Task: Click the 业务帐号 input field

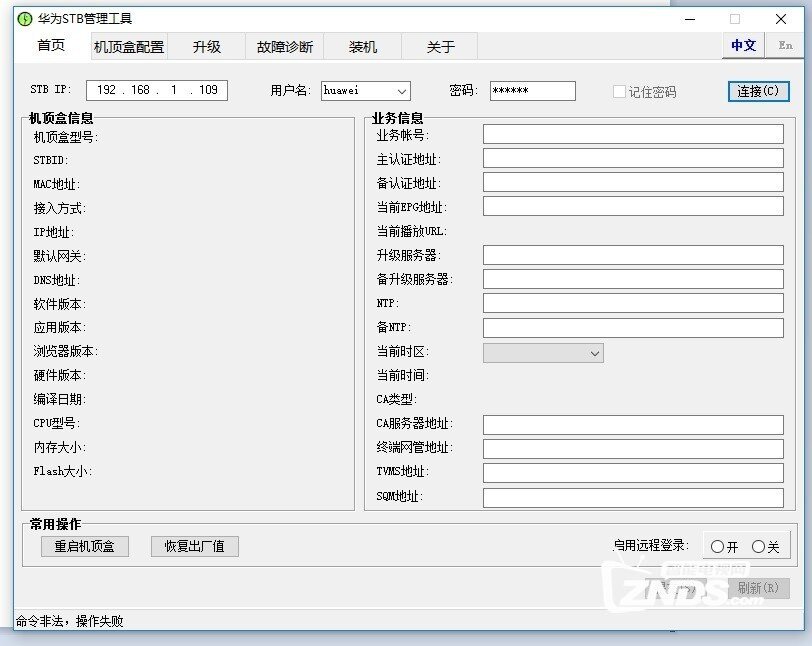Action: pyautogui.click(x=633, y=134)
